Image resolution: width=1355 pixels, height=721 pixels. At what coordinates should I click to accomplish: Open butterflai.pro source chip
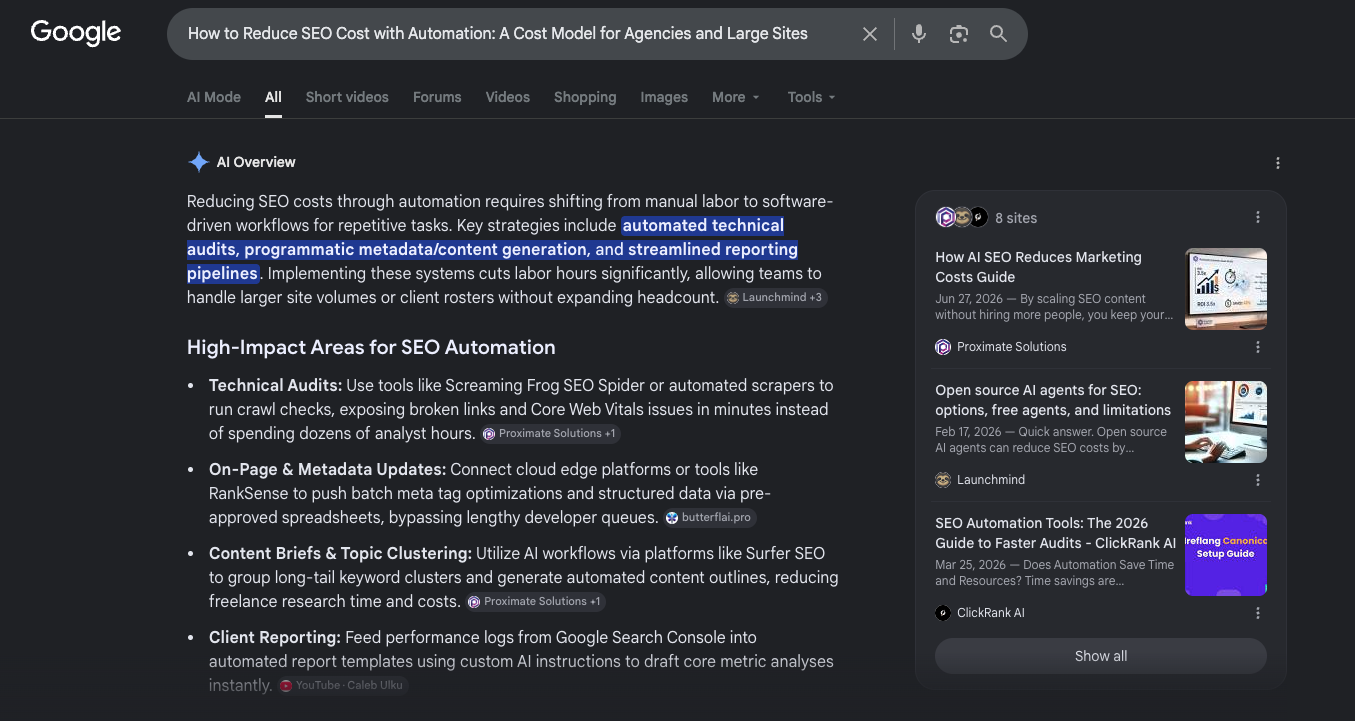tap(710, 517)
